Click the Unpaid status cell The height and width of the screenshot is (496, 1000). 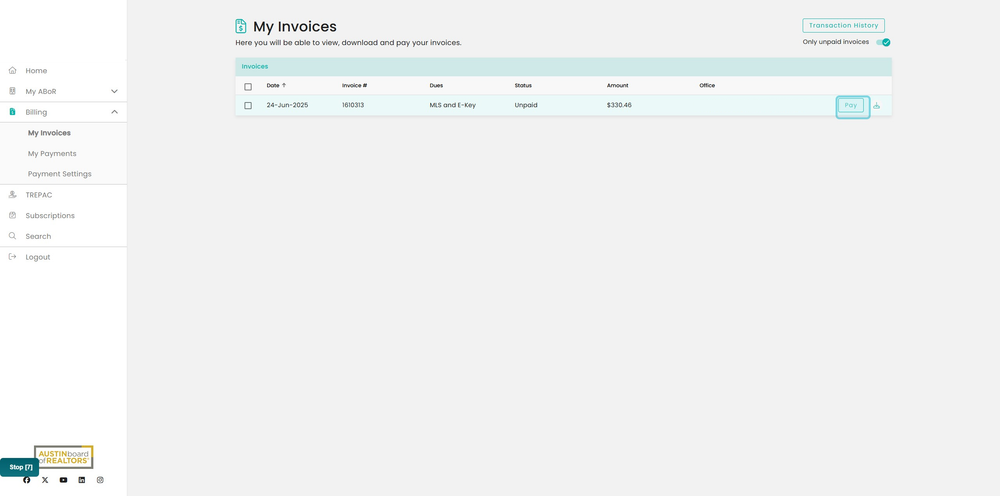point(526,105)
